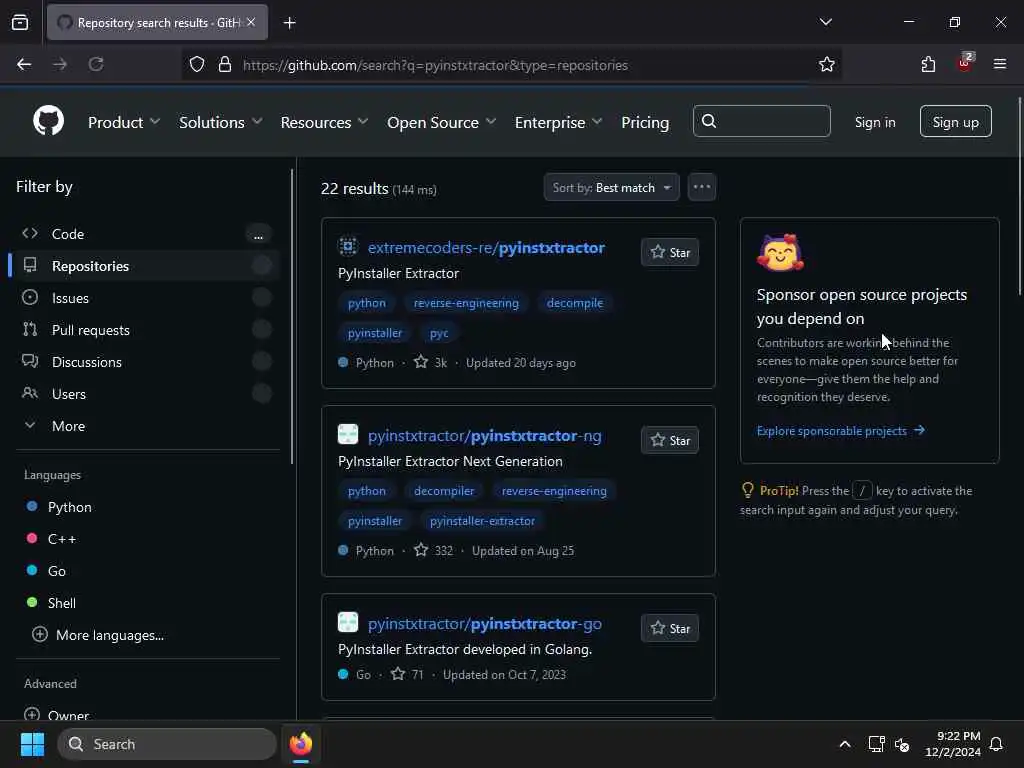1024x768 pixels.
Task: Close the Repository search results tab
Action: (x=251, y=22)
